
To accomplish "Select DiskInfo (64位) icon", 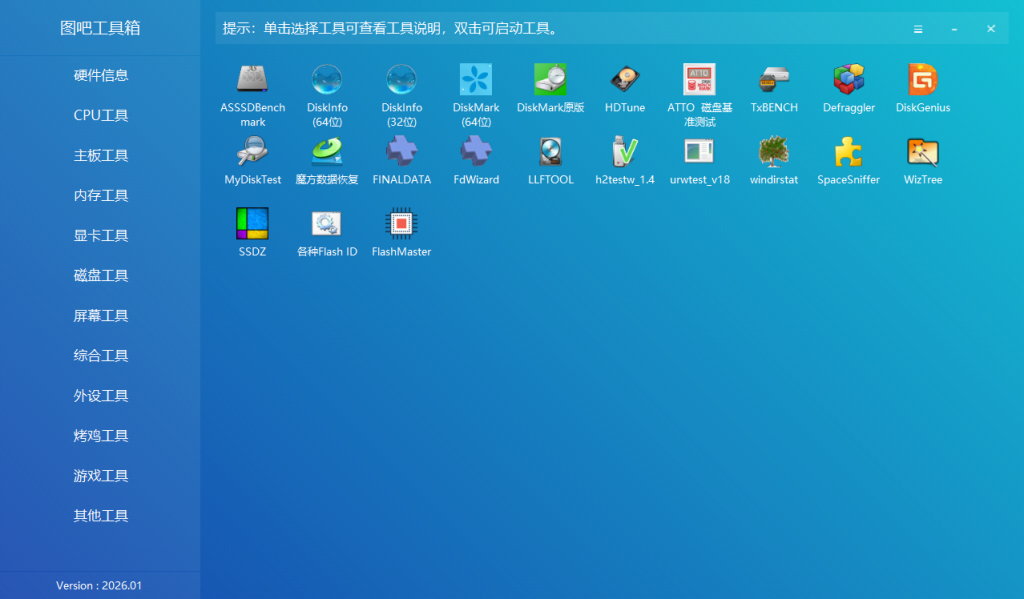I will coord(327,80).
